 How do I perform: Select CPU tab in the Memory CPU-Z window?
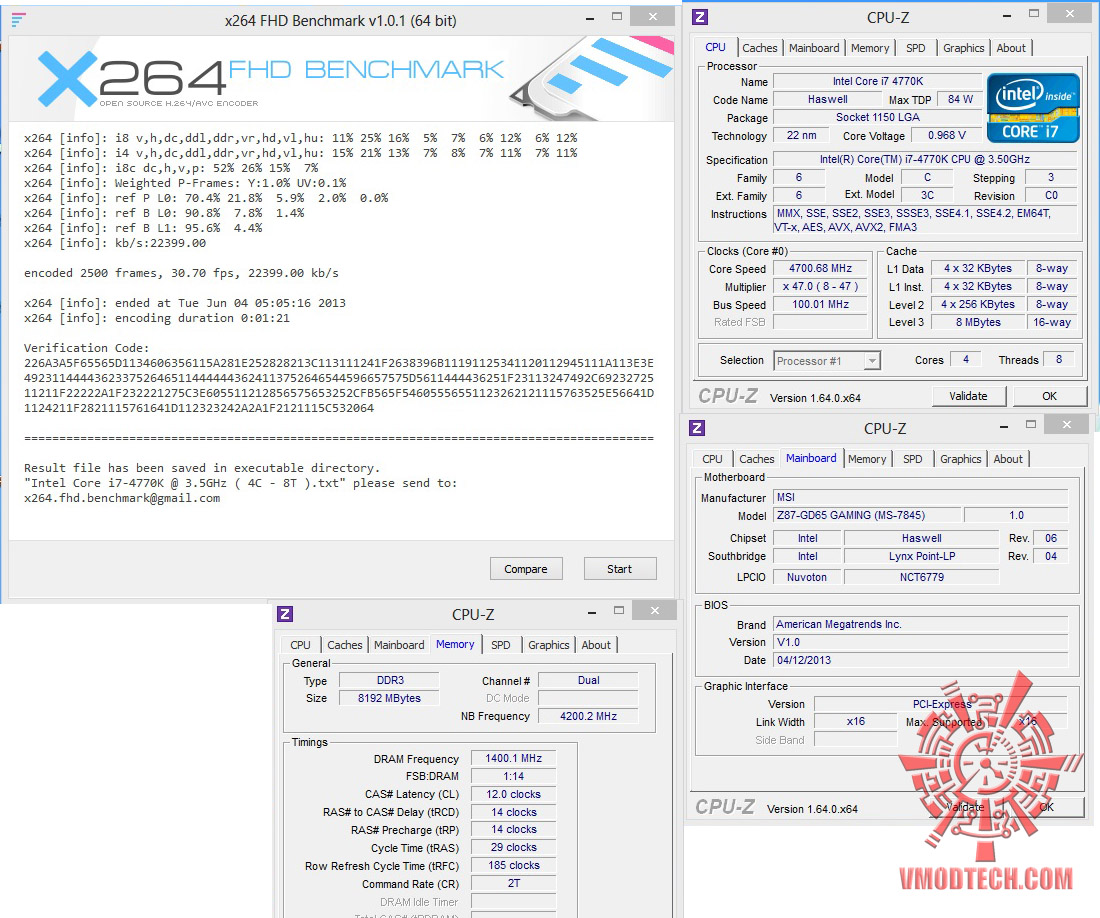coord(300,644)
